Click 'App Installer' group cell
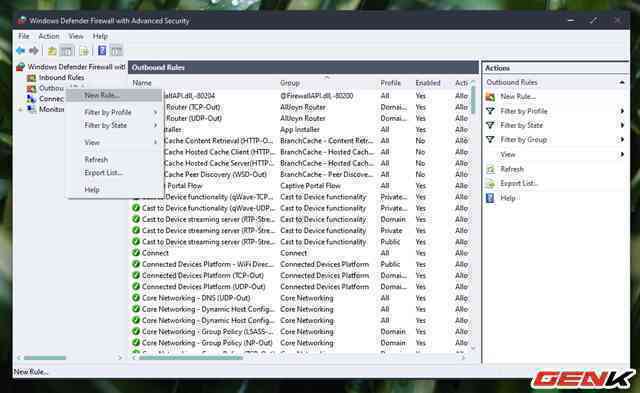The width and height of the screenshot is (640, 393). pyautogui.click(x=300, y=129)
